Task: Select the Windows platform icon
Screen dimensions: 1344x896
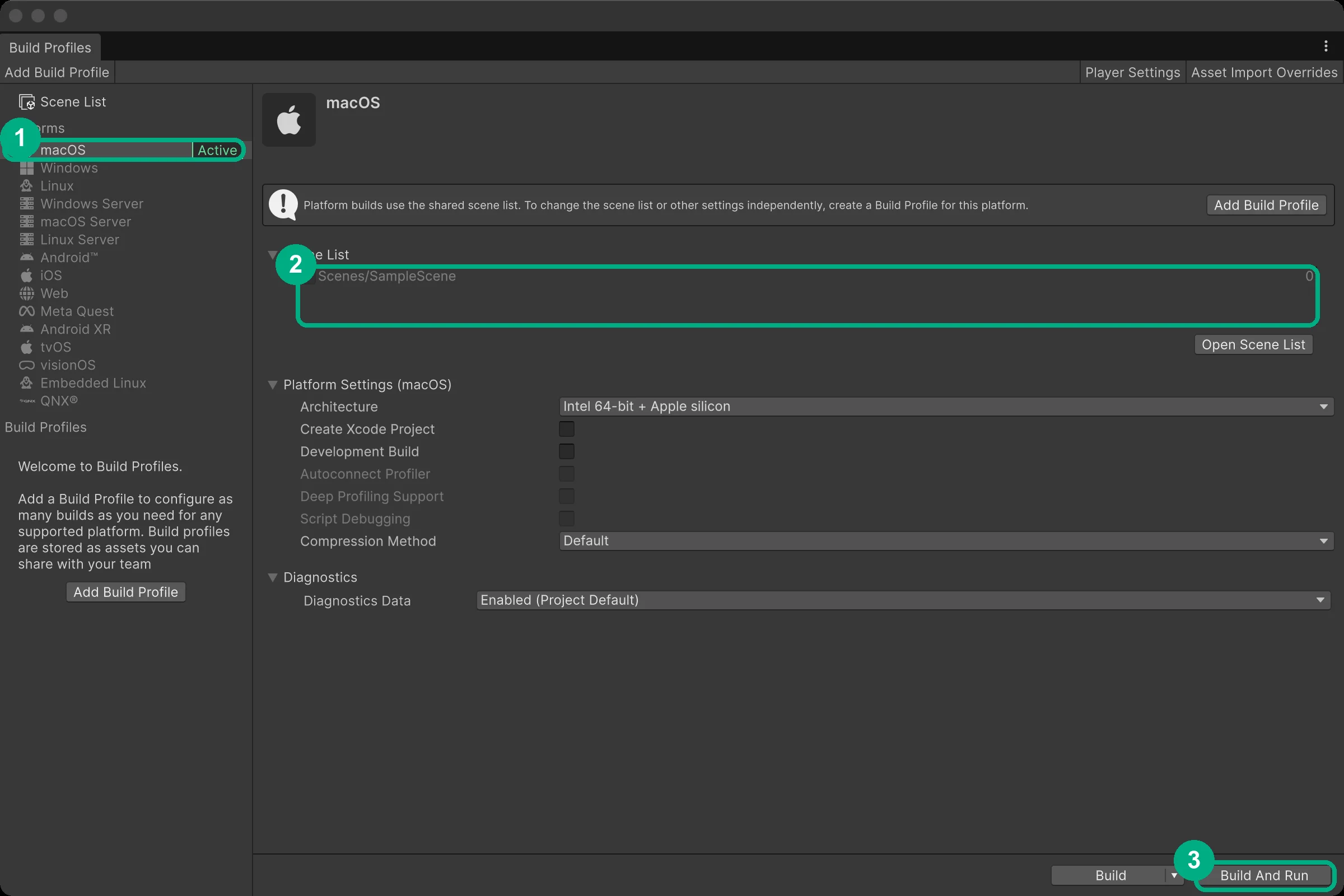Action: tap(27, 168)
